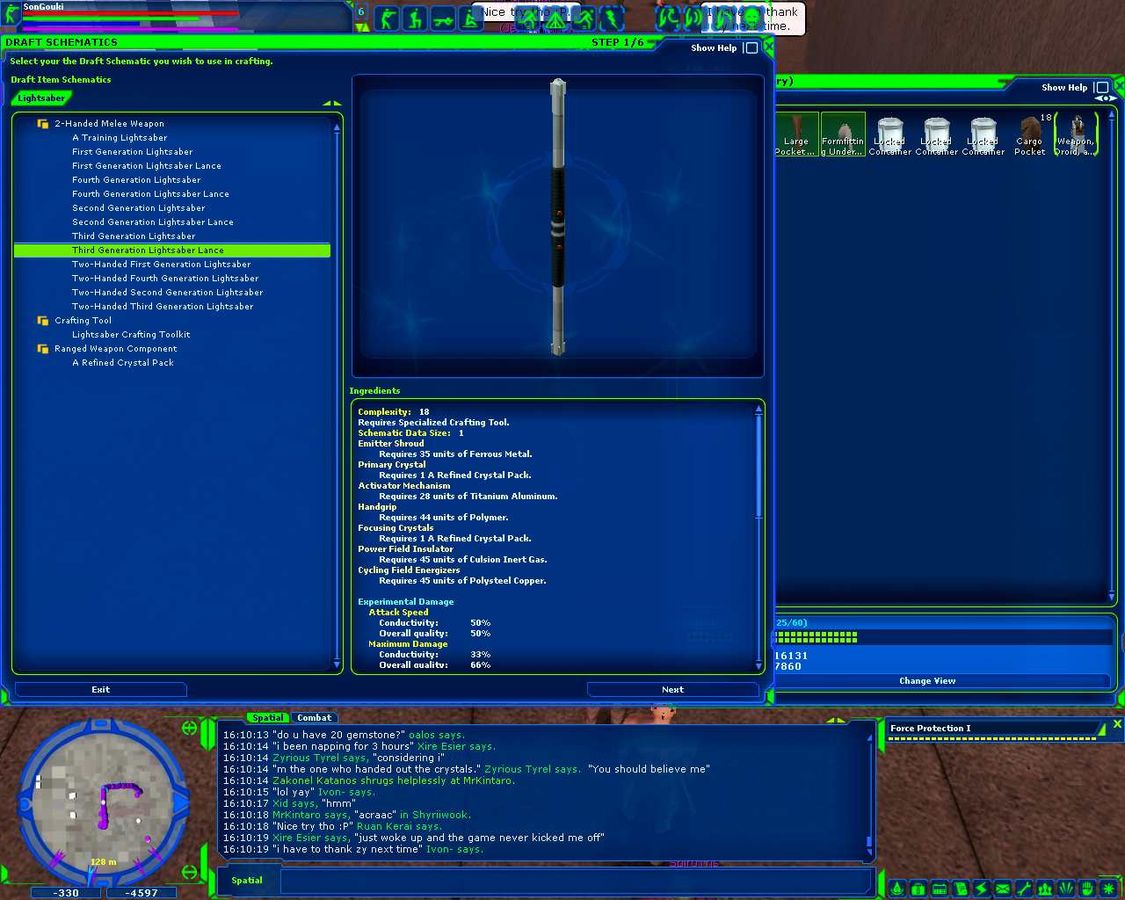
Task: Toggle Show Help checkbox in Draft Schematics window
Action: tap(750, 48)
